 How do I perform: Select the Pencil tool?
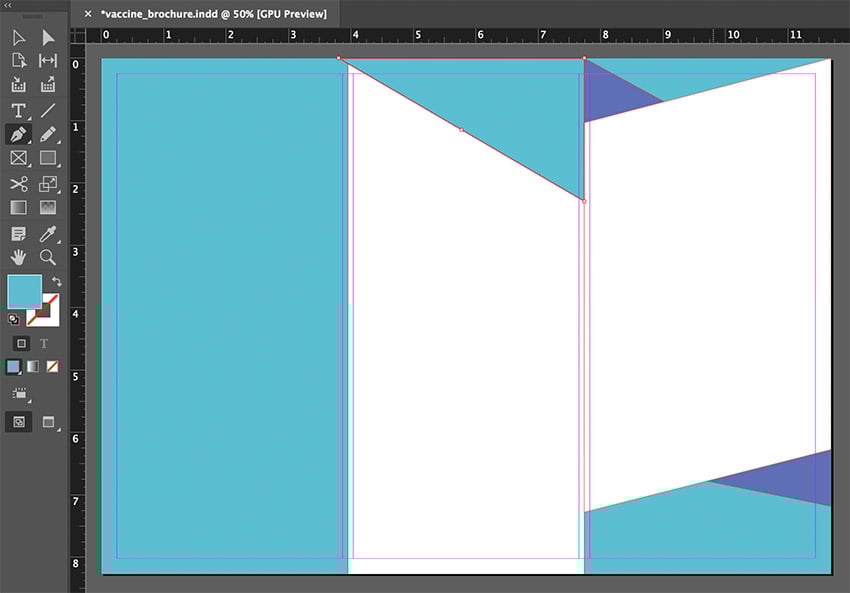[48, 134]
